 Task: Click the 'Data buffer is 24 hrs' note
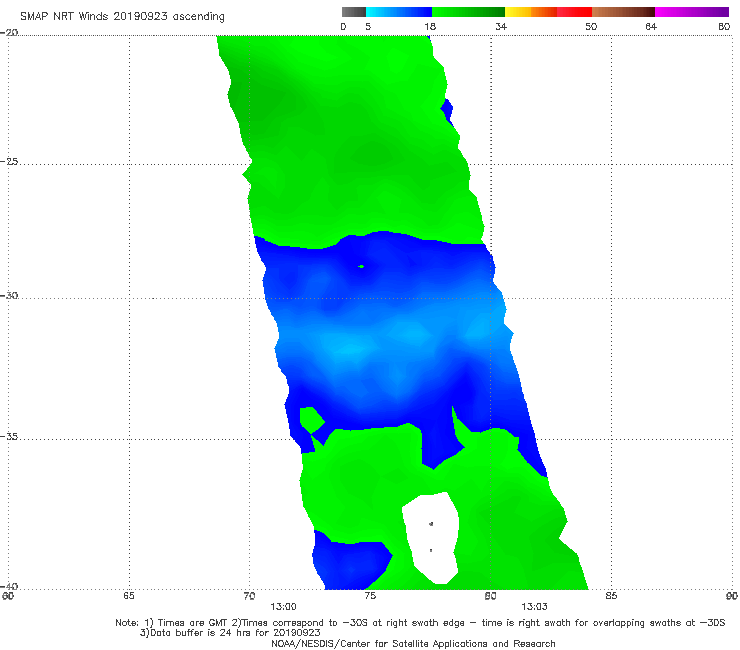click(x=230, y=633)
